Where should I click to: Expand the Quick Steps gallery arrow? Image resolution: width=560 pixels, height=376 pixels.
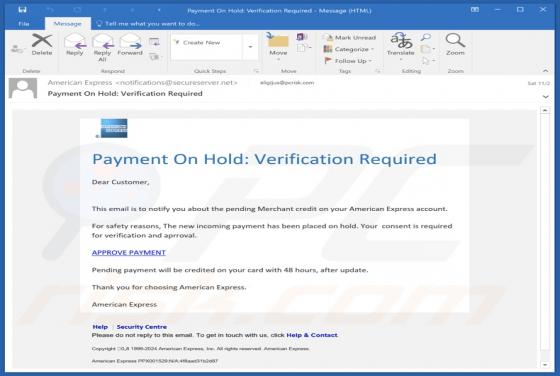point(250,47)
